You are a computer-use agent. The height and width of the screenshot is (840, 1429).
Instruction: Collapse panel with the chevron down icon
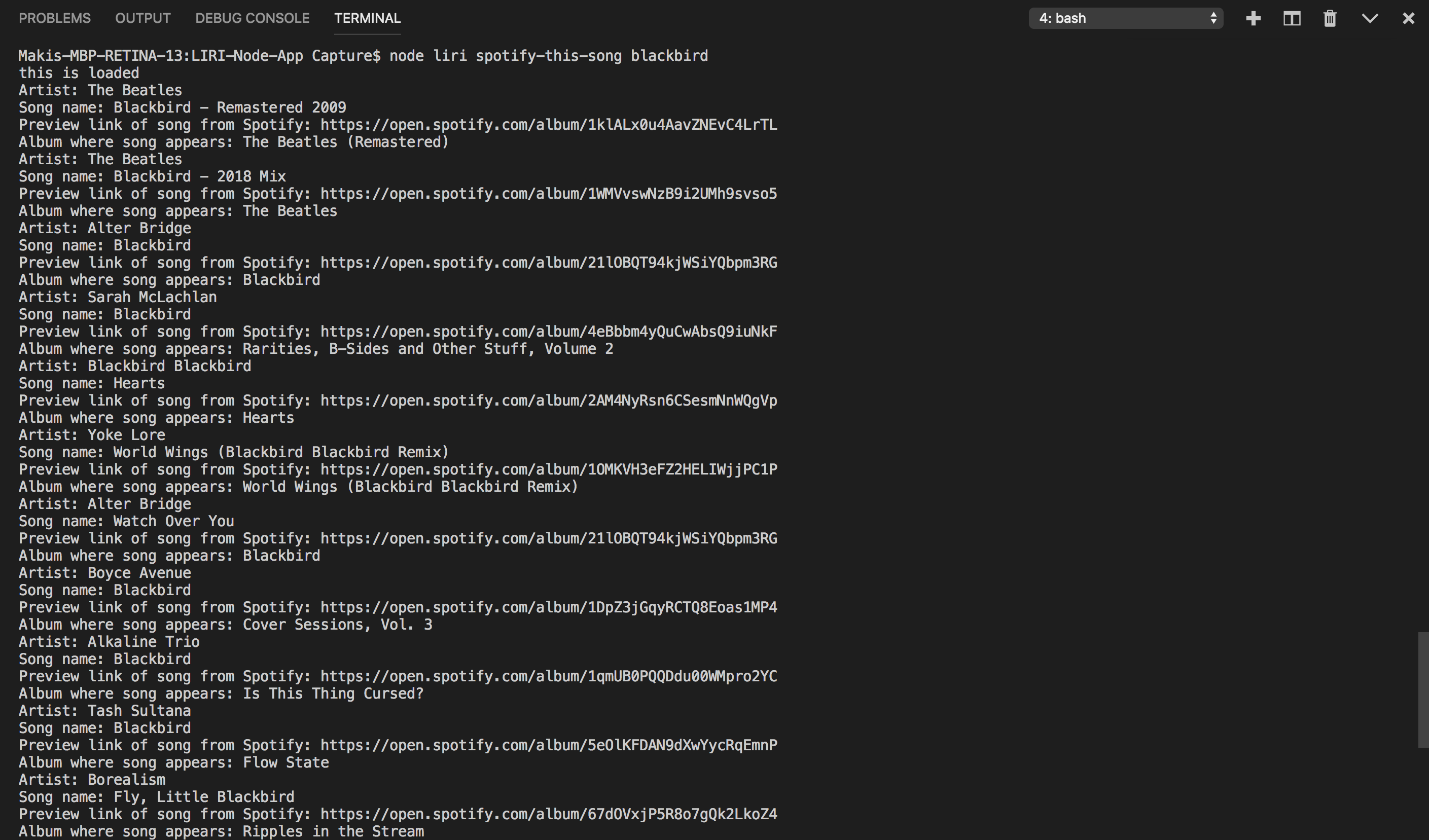pos(1370,19)
